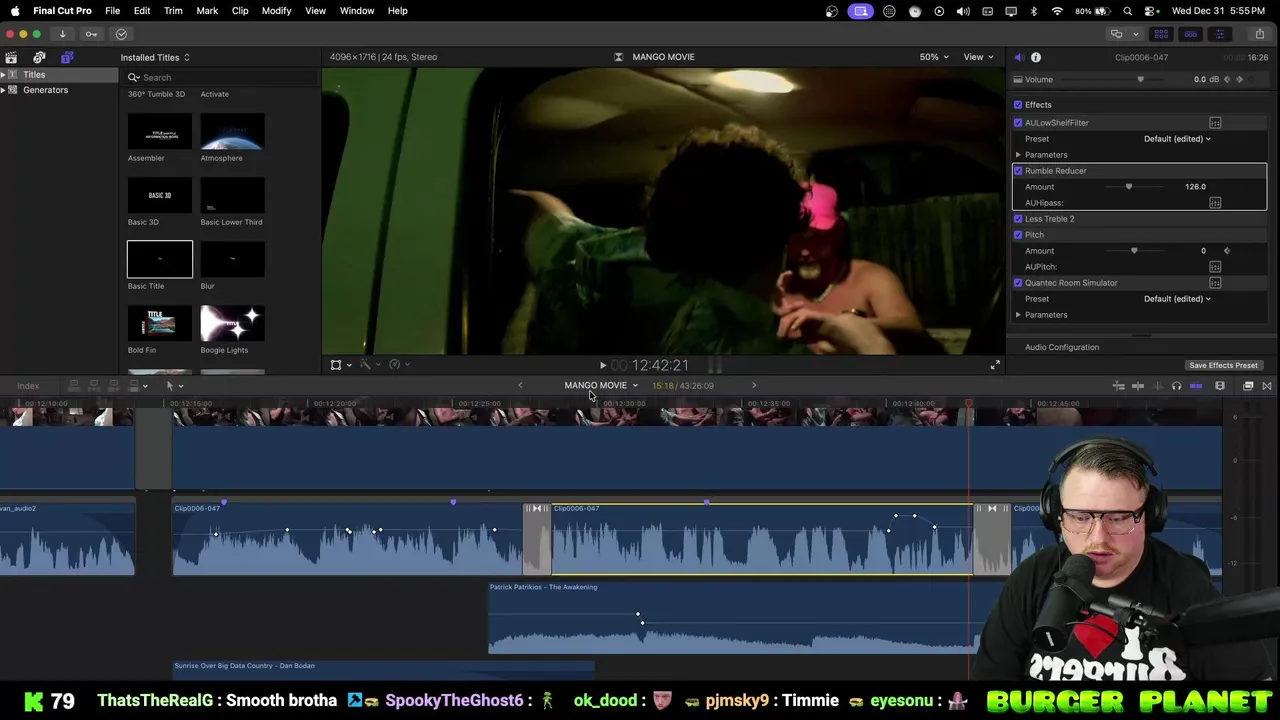Click the Import Media down-arrow button

coord(62,34)
